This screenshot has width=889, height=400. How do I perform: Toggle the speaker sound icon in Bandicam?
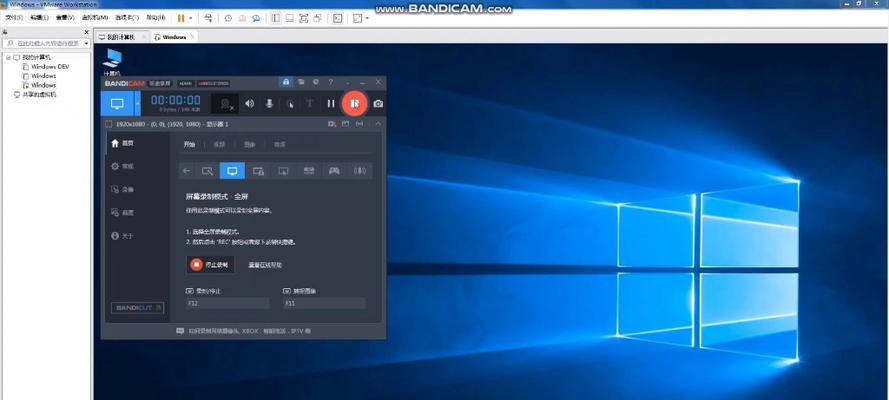(249, 104)
